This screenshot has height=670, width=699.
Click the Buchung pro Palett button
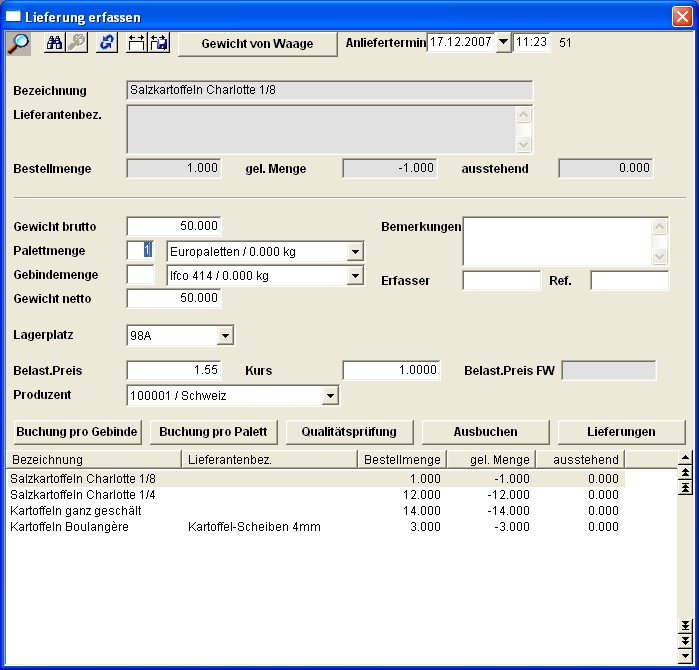[x=214, y=432]
